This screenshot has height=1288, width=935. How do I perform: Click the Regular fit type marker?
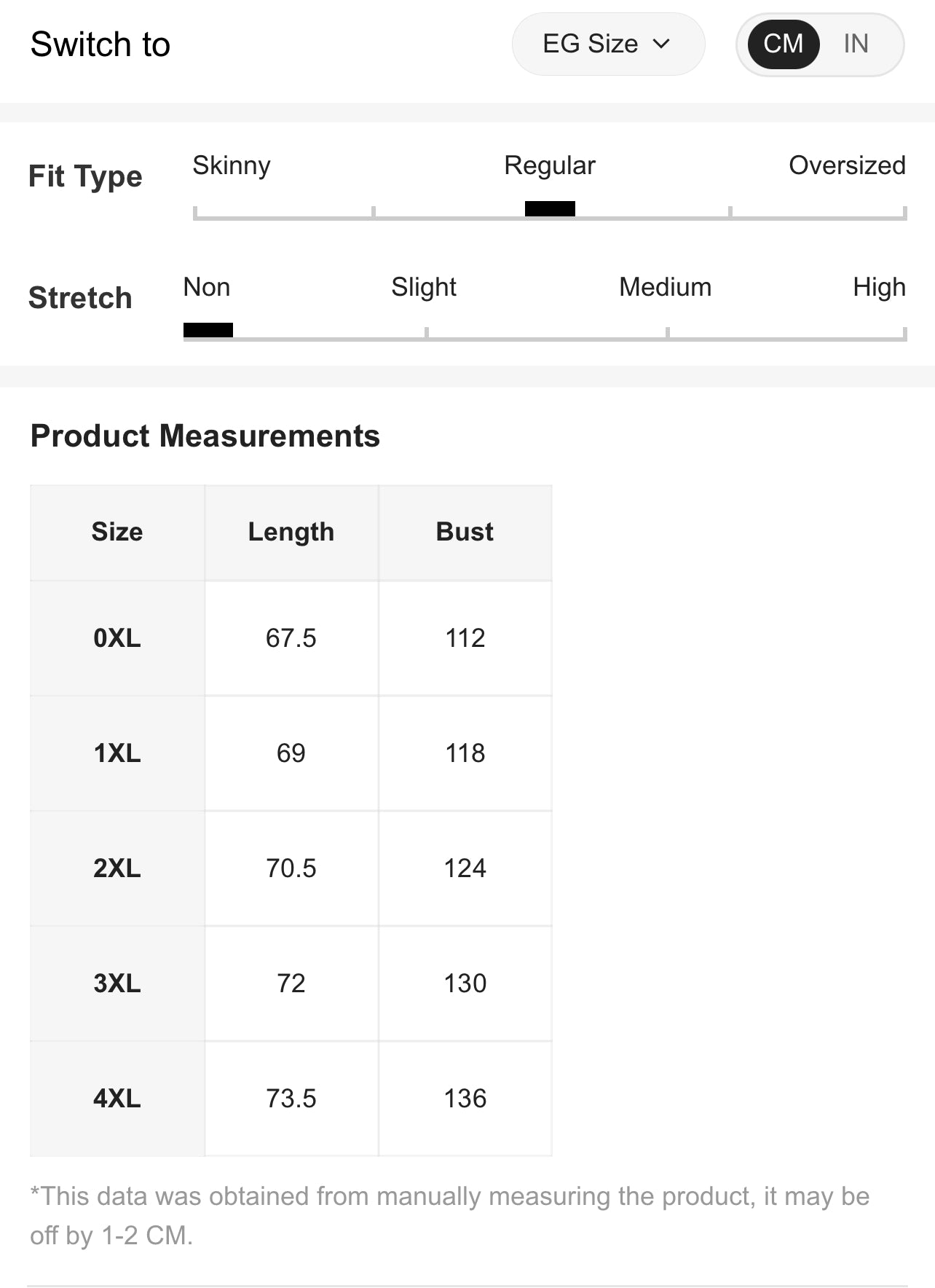point(550,209)
